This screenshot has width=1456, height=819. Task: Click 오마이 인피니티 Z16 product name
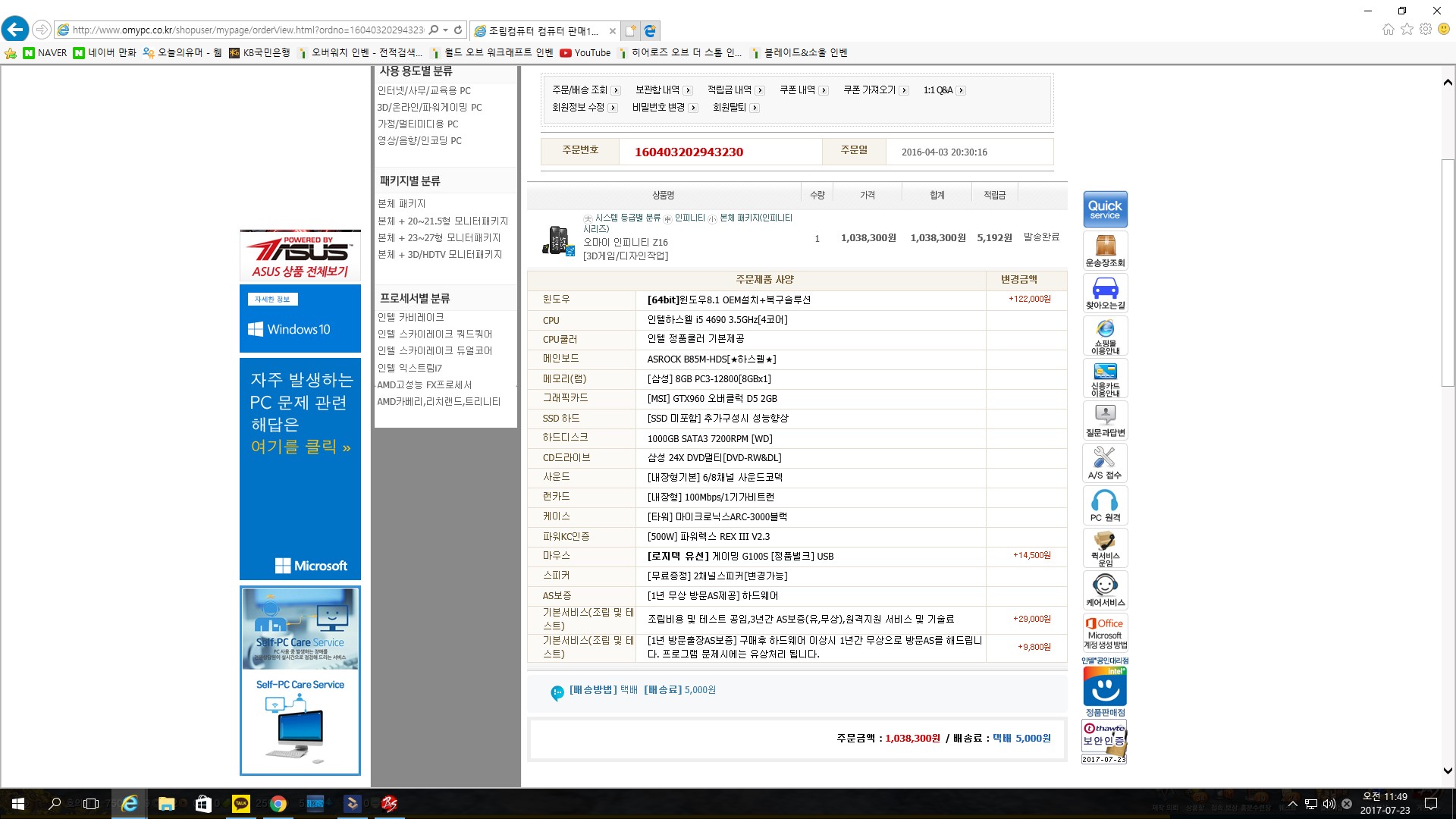626,243
